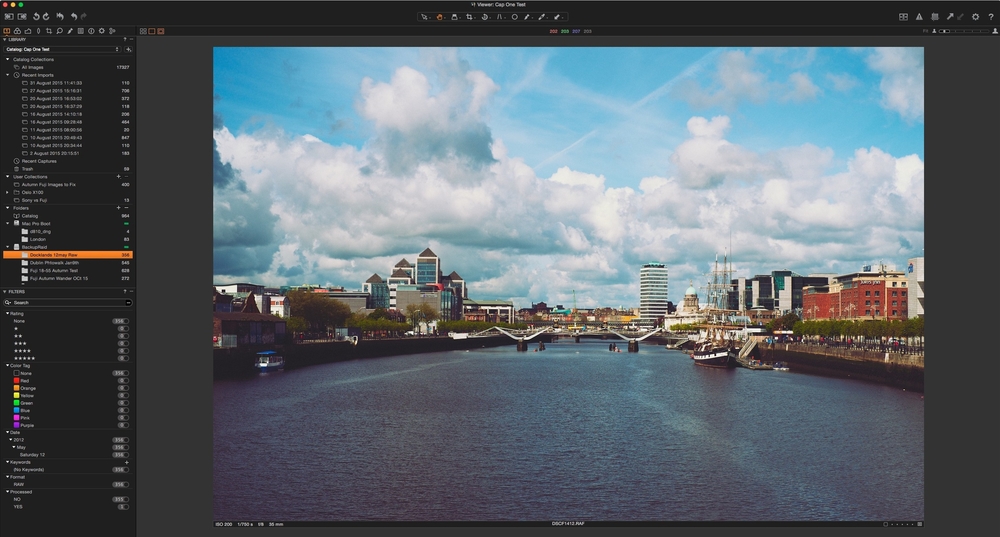Collapse the Color Tag filter group

click(x=5, y=366)
